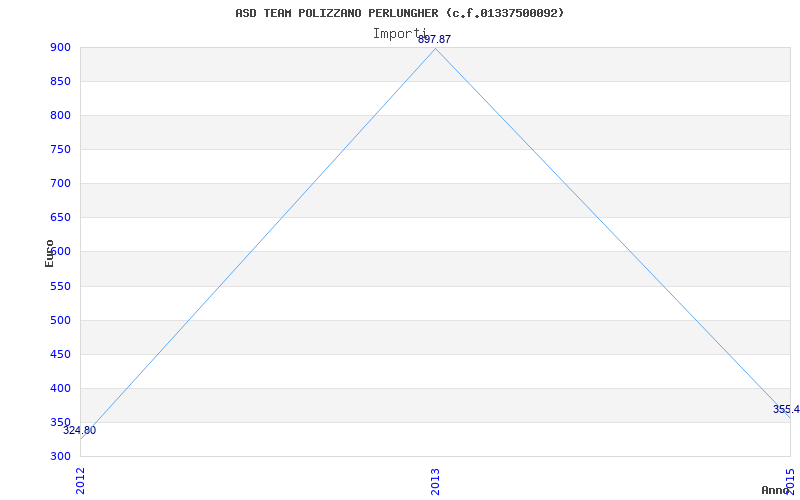
Task: Click the 800 y-axis tick label
Action: [x=60, y=115]
